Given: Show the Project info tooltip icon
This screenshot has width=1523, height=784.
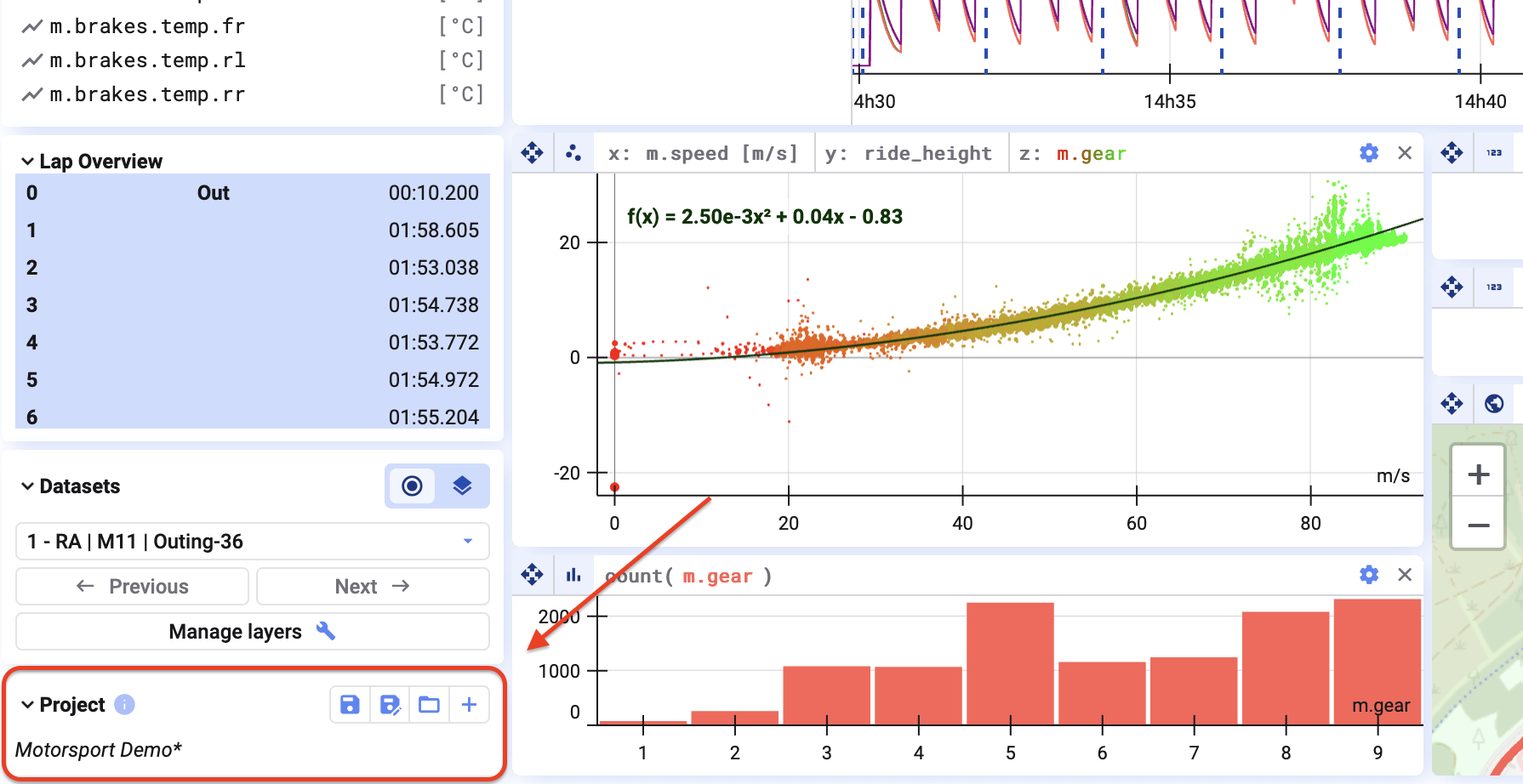Looking at the screenshot, I should pyautogui.click(x=124, y=705).
